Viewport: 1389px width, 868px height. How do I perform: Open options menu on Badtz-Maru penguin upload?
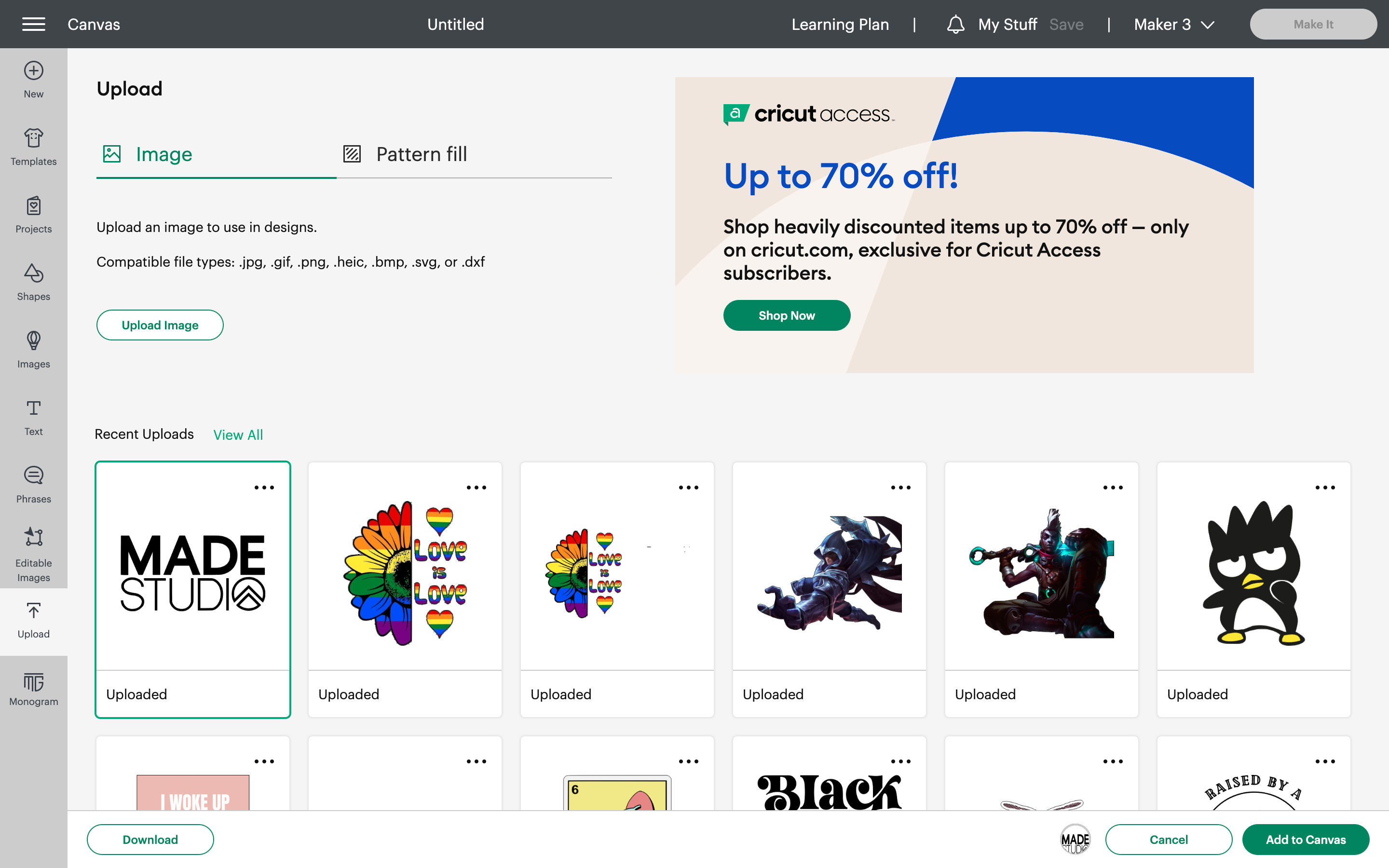tap(1325, 488)
